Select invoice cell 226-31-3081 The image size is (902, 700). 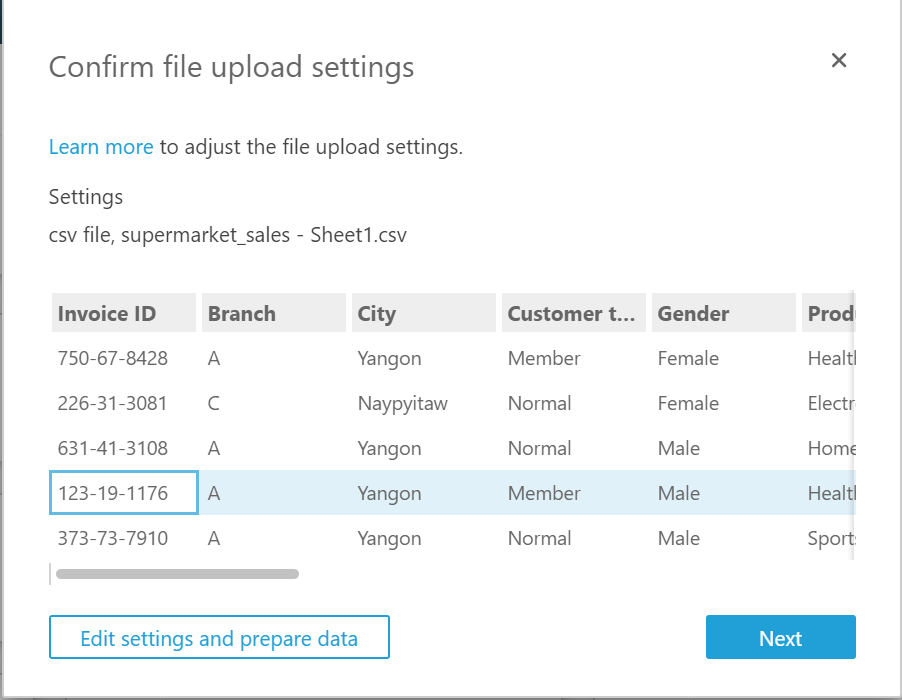click(113, 403)
